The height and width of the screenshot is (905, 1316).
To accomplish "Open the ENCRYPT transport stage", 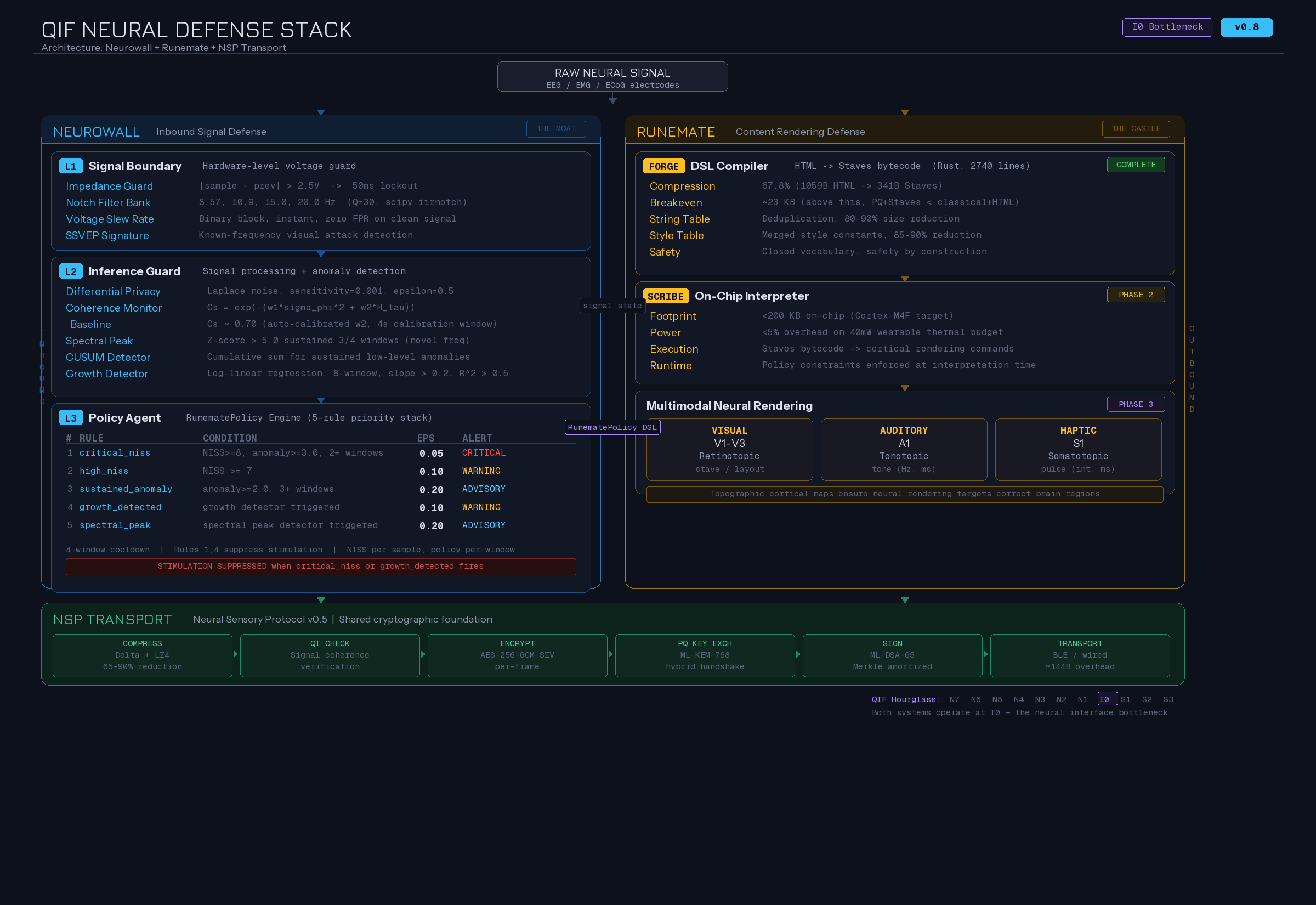I will pyautogui.click(x=518, y=655).
